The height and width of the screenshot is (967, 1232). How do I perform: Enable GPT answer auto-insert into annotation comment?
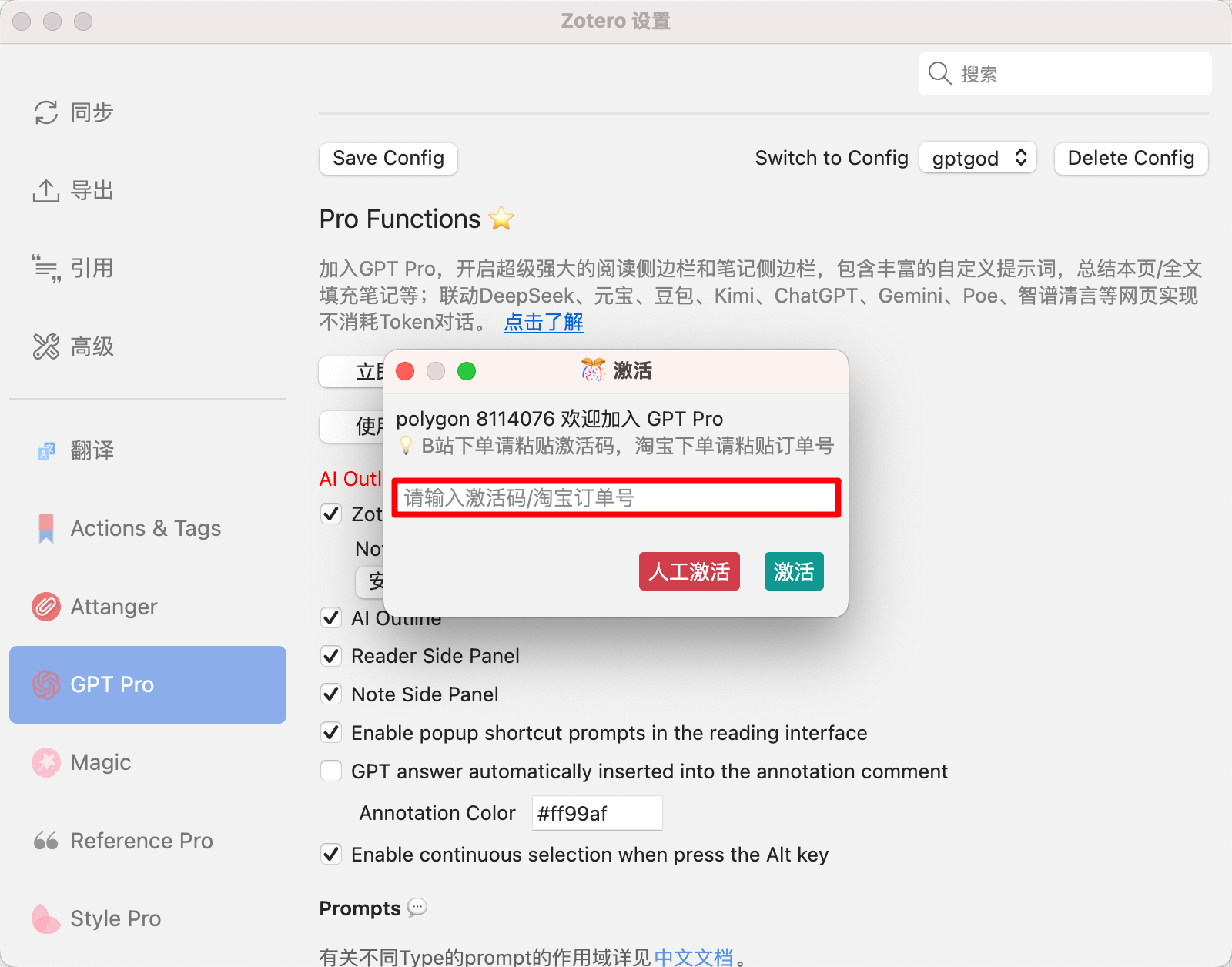tap(331, 771)
